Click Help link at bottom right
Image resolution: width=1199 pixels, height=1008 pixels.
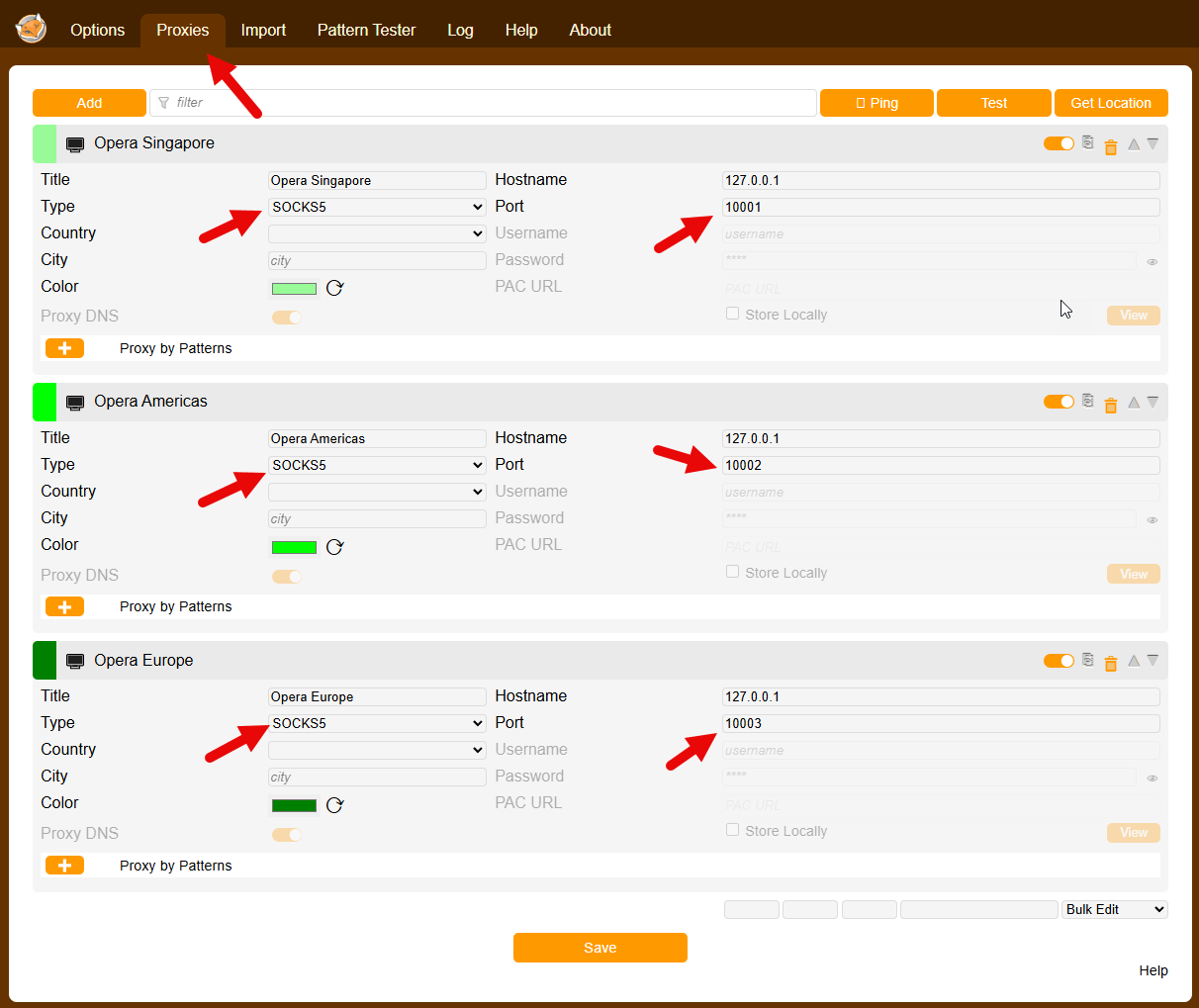[1153, 970]
